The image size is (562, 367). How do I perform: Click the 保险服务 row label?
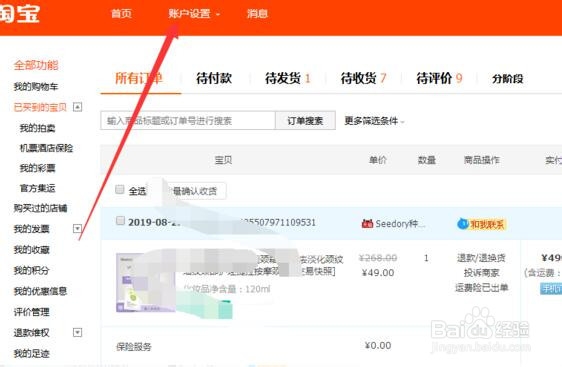pyautogui.click(x=134, y=347)
